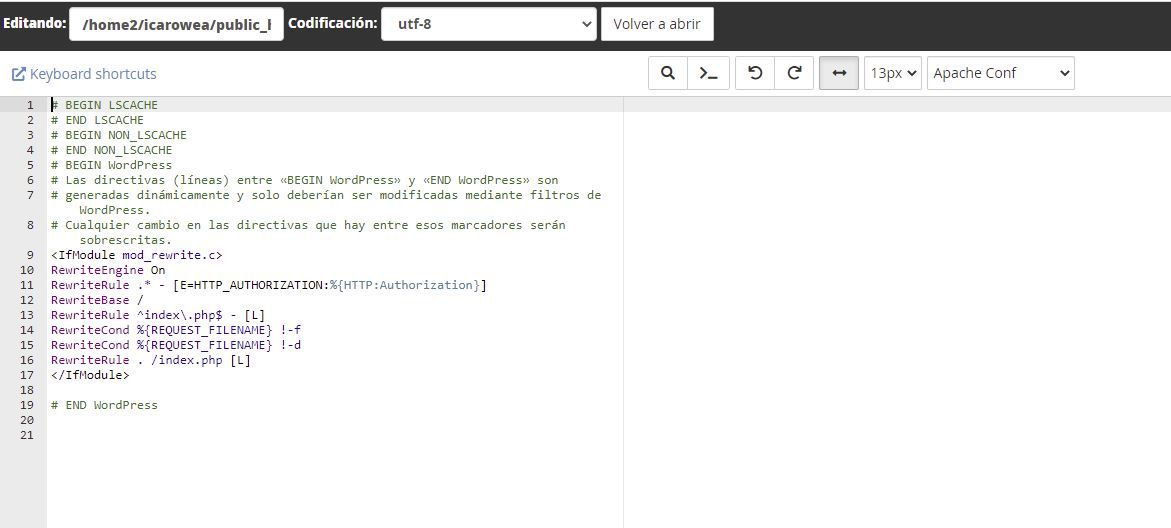The width and height of the screenshot is (1171, 528).
Task: Click the wrapped text 'sobrescritas.'
Action: point(125,240)
